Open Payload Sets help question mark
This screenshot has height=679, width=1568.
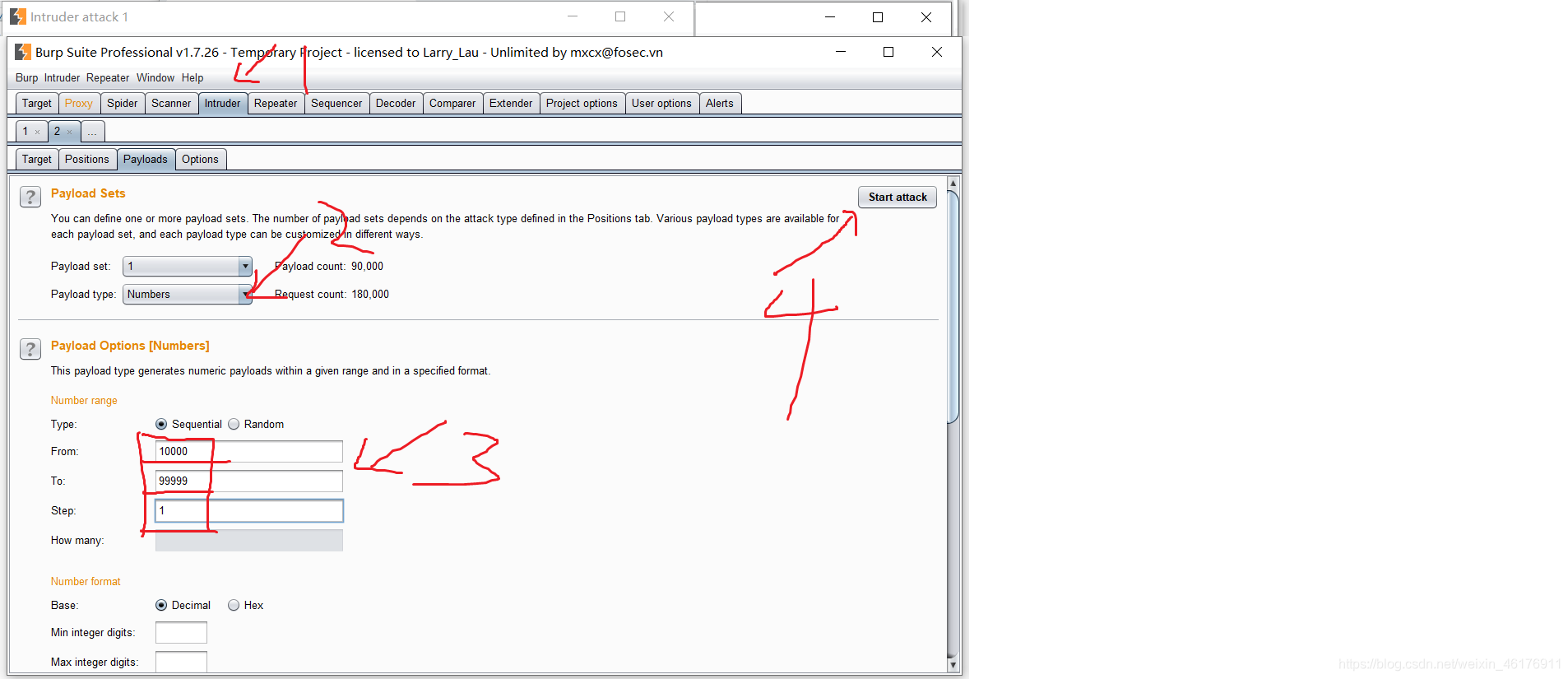30,197
